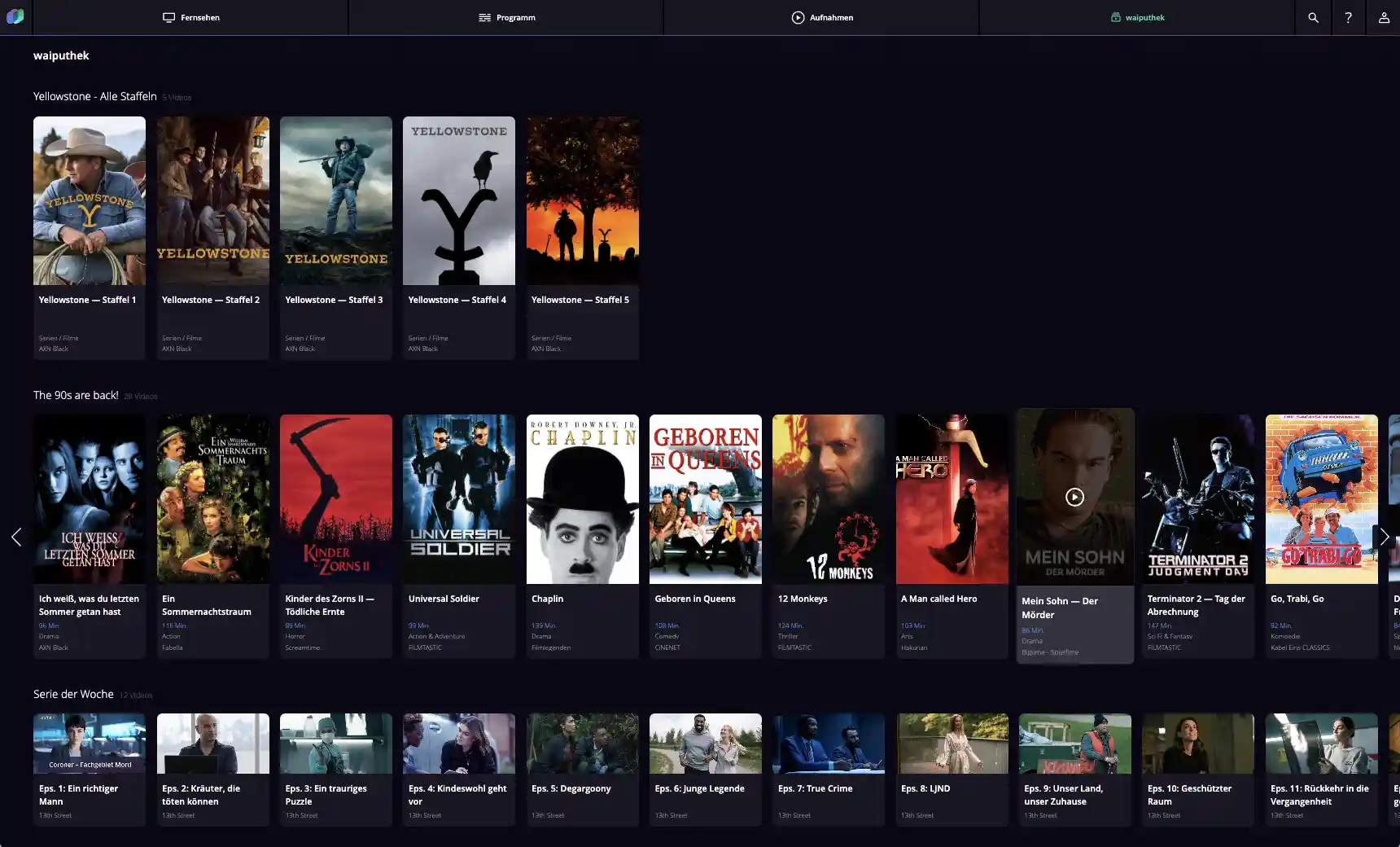1400x847 pixels.
Task: Open Terminator 2 Judgment Day poster
Action: [x=1198, y=499]
